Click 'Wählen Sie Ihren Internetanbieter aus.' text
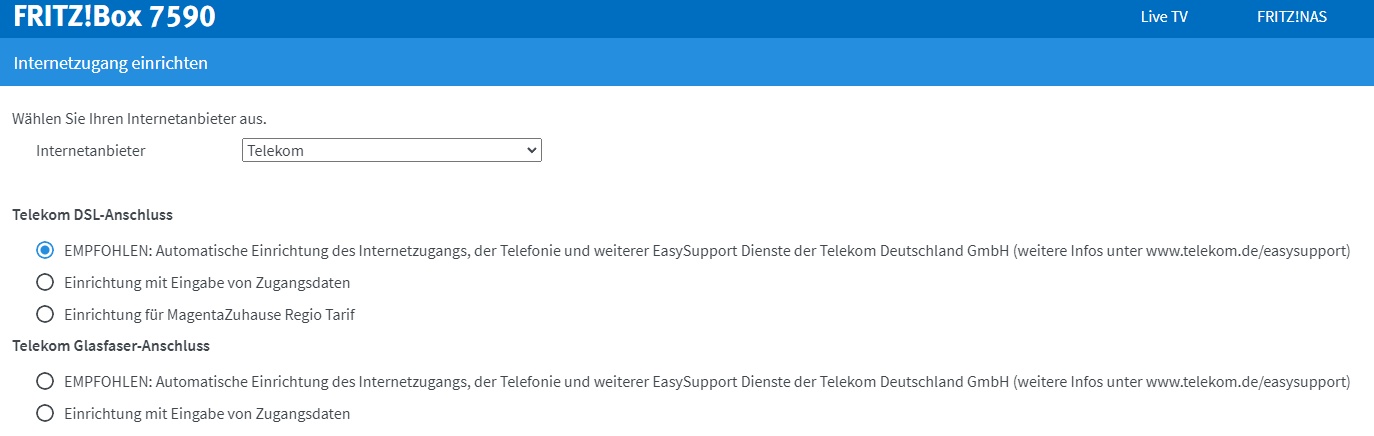This screenshot has height=436, width=1374. point(139,119)
